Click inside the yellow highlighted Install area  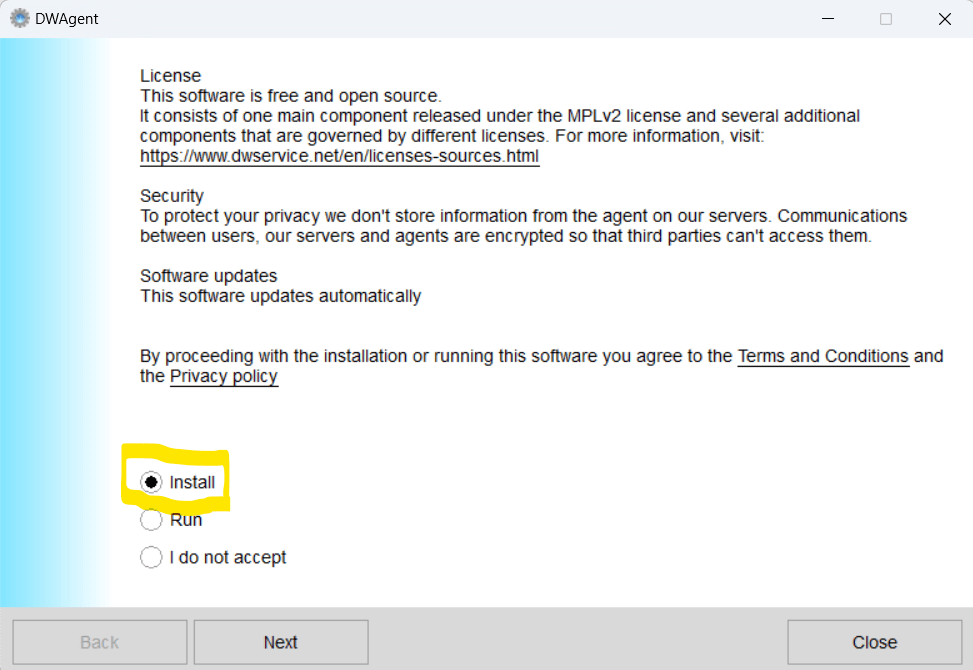pos(175,481)
